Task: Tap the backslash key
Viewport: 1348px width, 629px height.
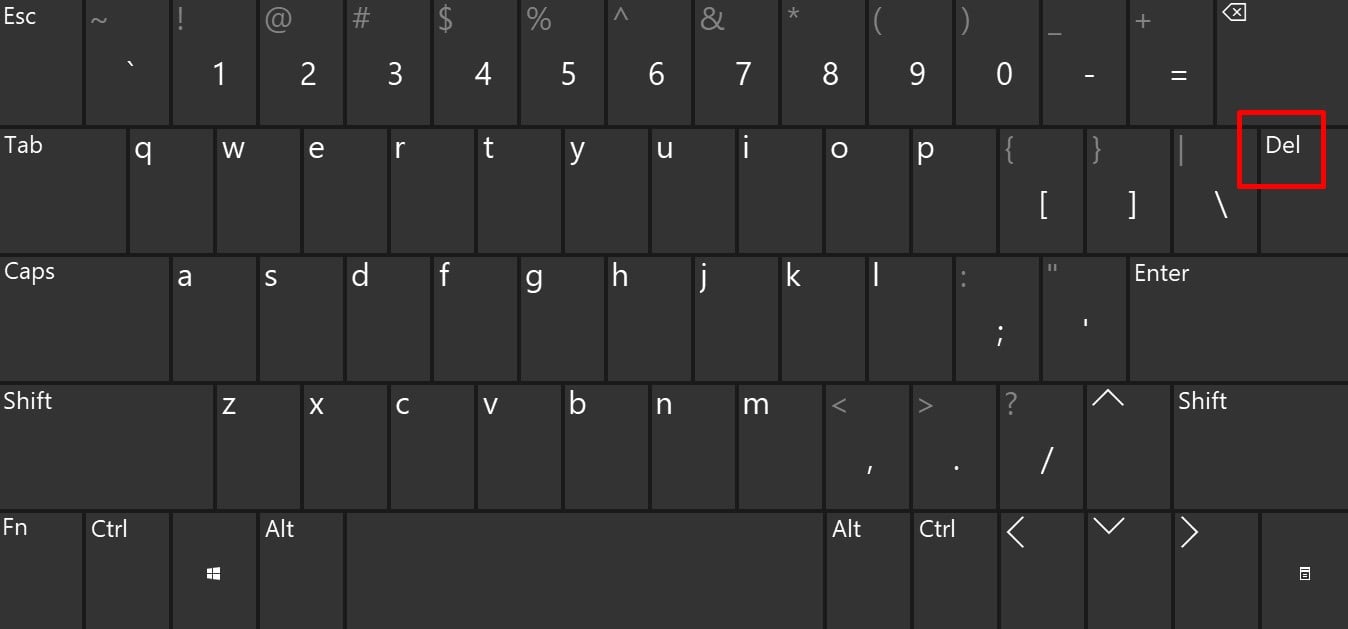Action: [x=1217, y=190]
